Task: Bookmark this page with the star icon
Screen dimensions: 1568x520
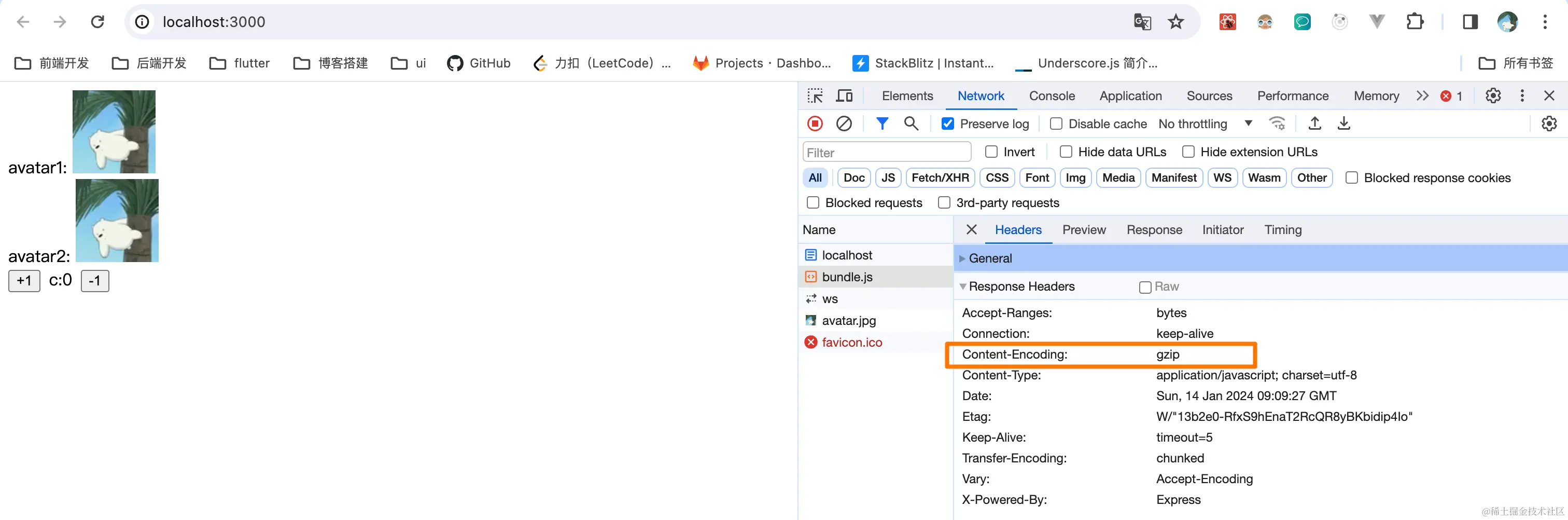Action: coord(1176,22)
